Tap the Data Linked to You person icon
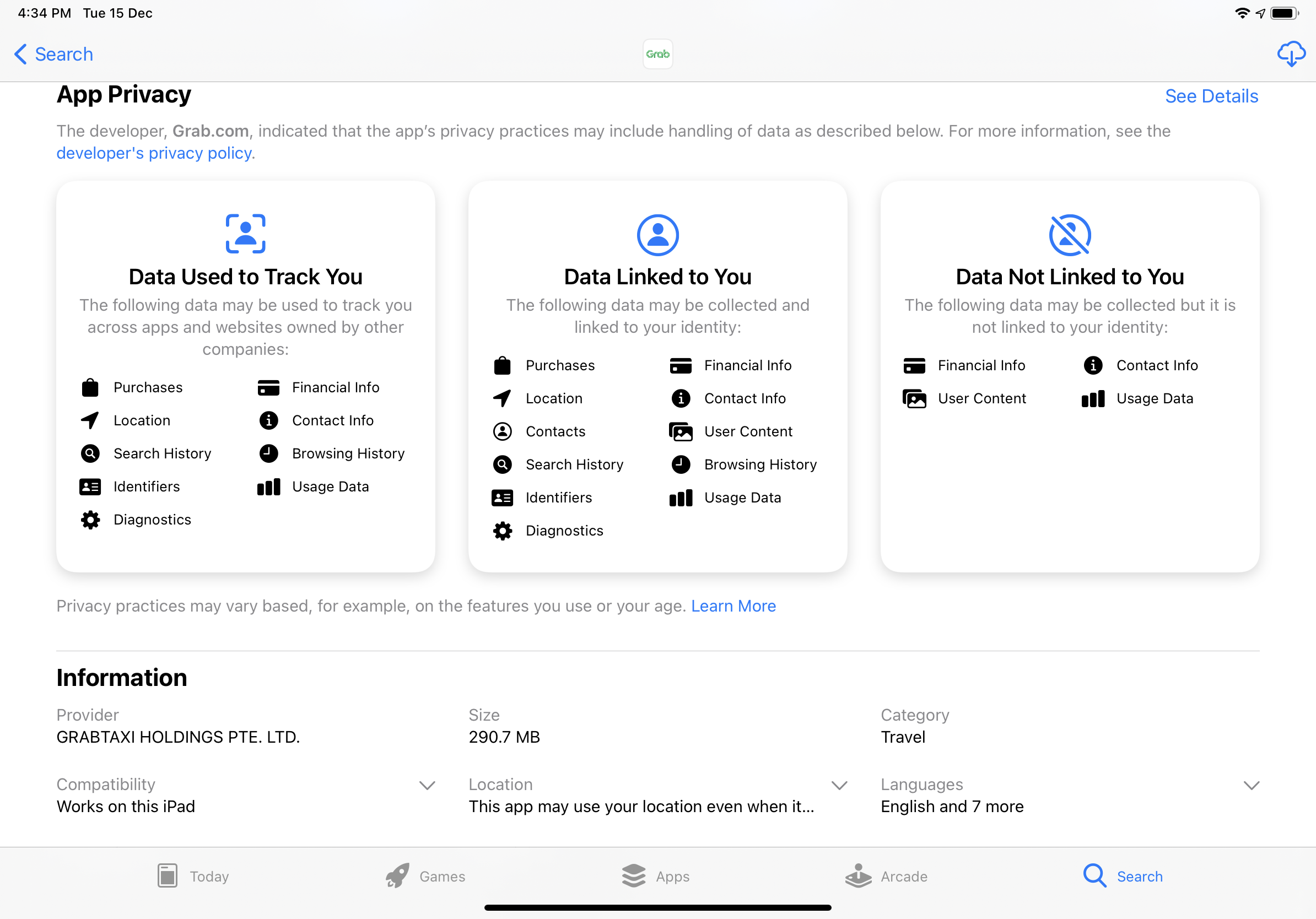Screen dimensions: 1316x919 (x=657, y=234)
